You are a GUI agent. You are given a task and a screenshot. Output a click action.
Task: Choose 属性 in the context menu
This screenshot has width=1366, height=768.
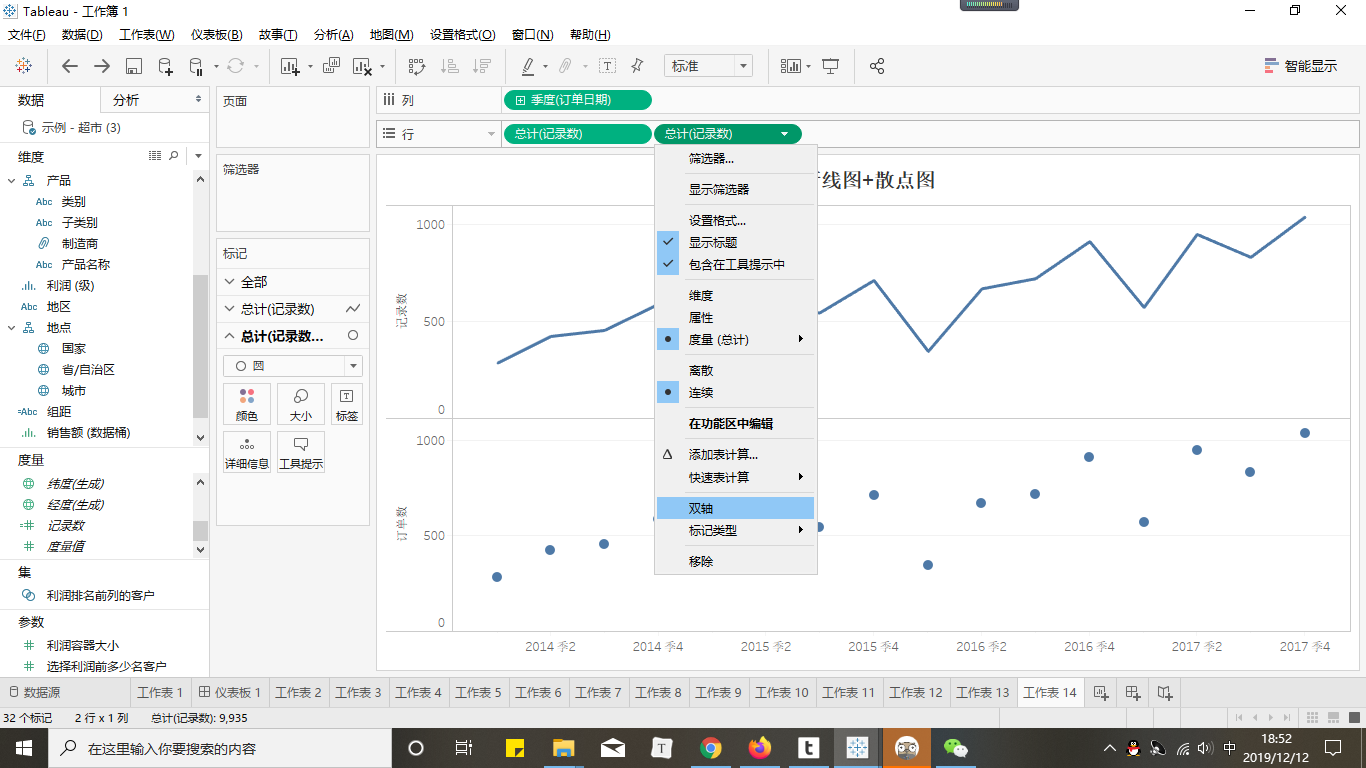[x=735, y=317]
